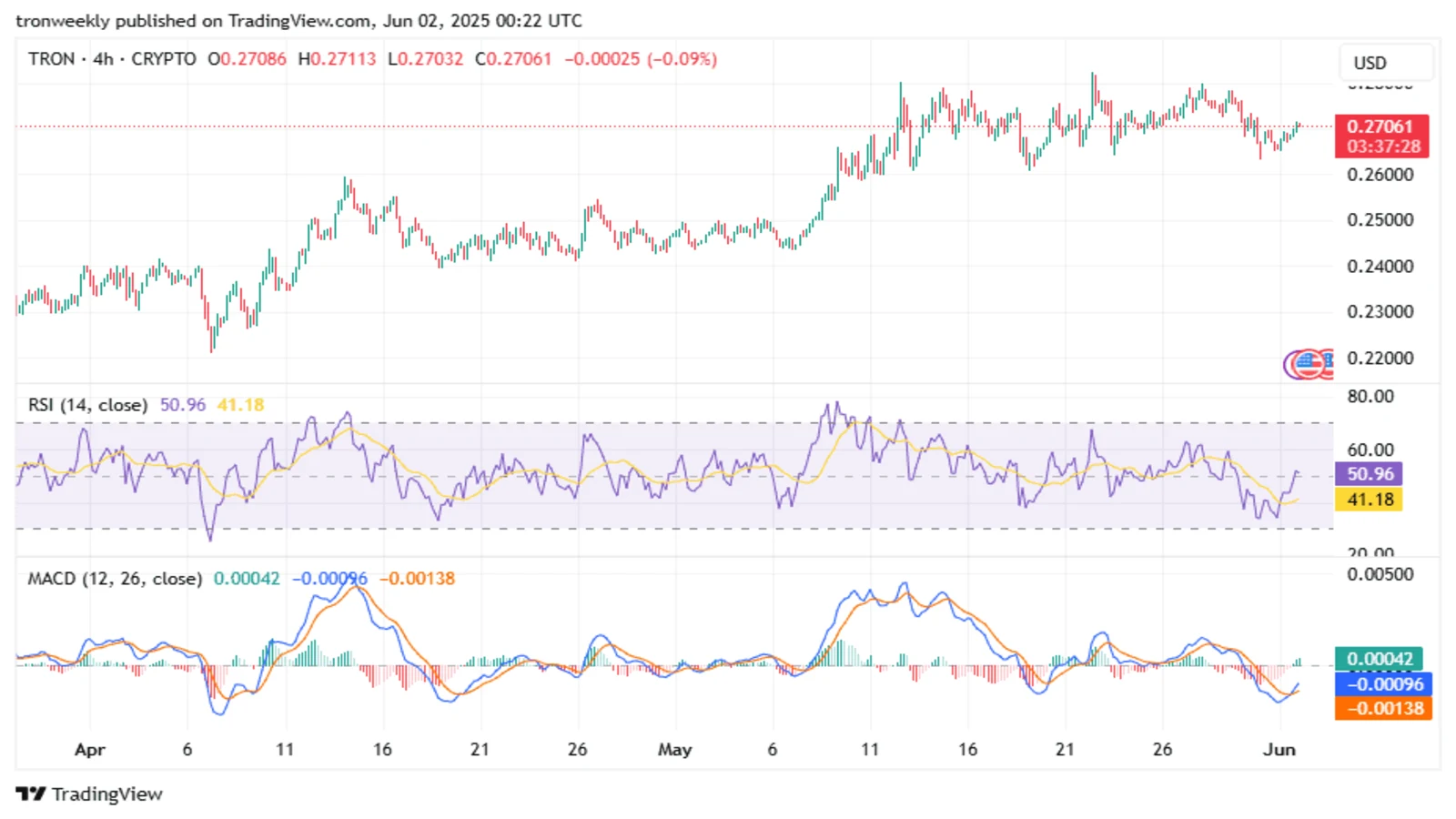Image resolution: width=1456 pixels, height=819 pixels.
Task: Select the close value C0.27061 in legend
Action: [x=513, y=59]
